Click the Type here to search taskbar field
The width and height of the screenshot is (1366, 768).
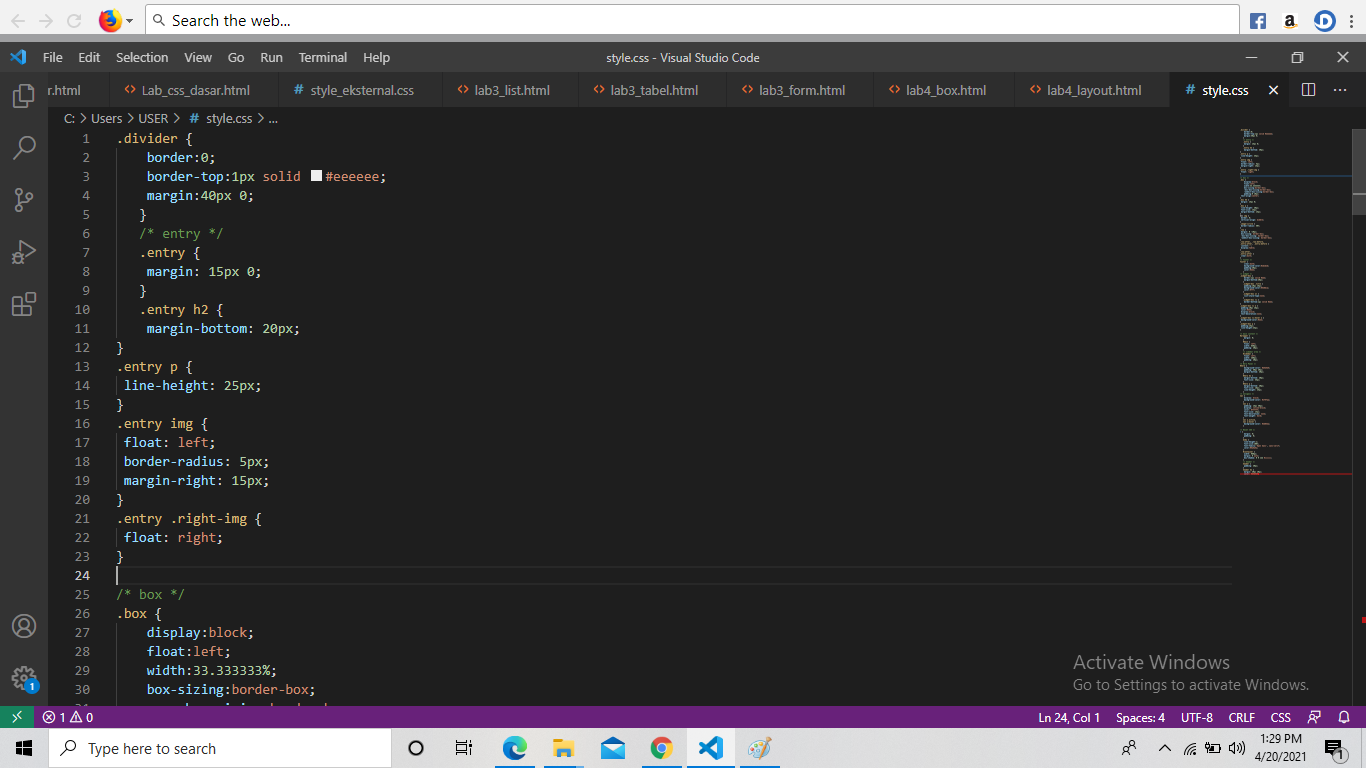pos(220,747)
